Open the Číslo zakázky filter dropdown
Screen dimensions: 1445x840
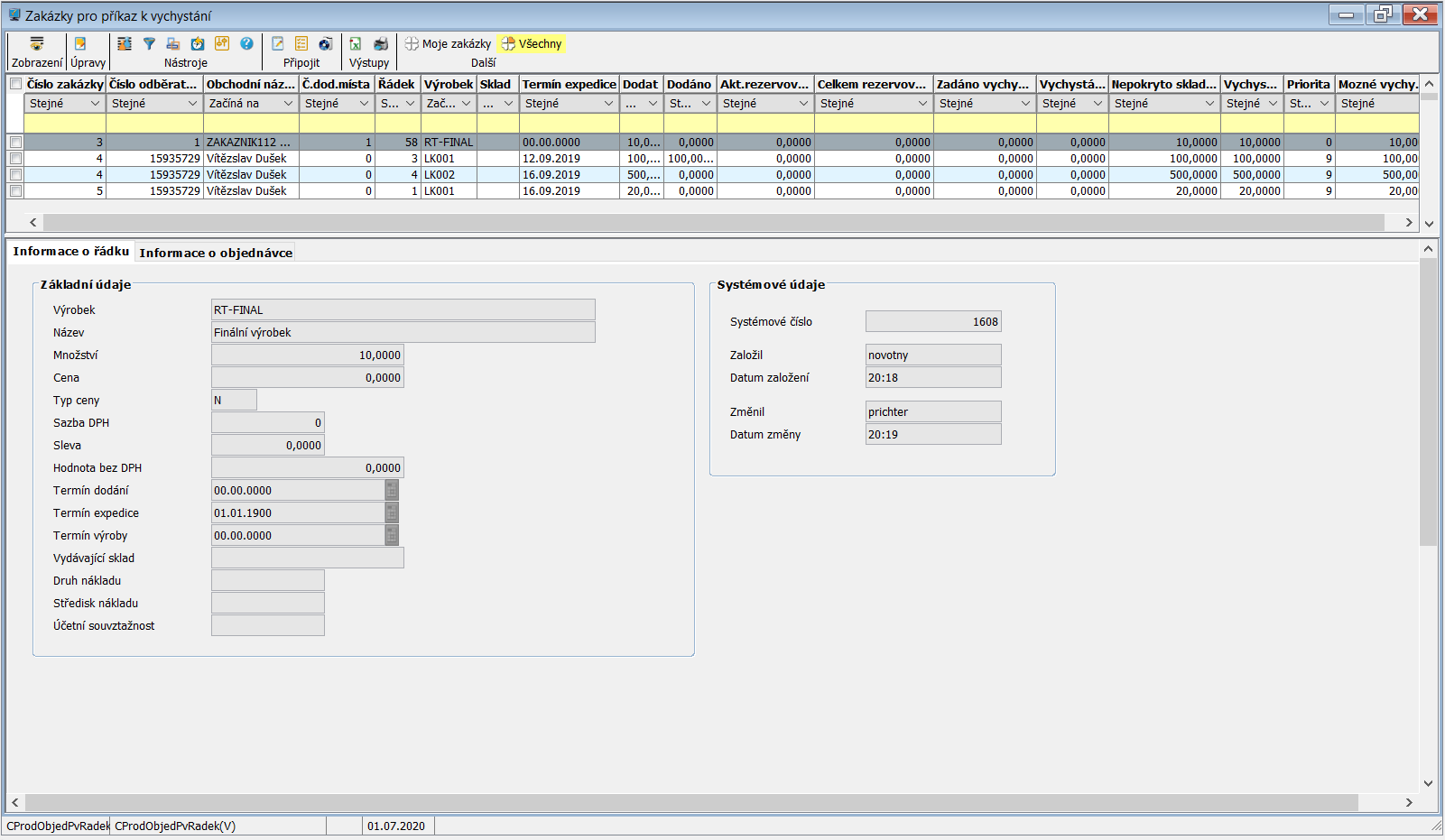(95, 104)
